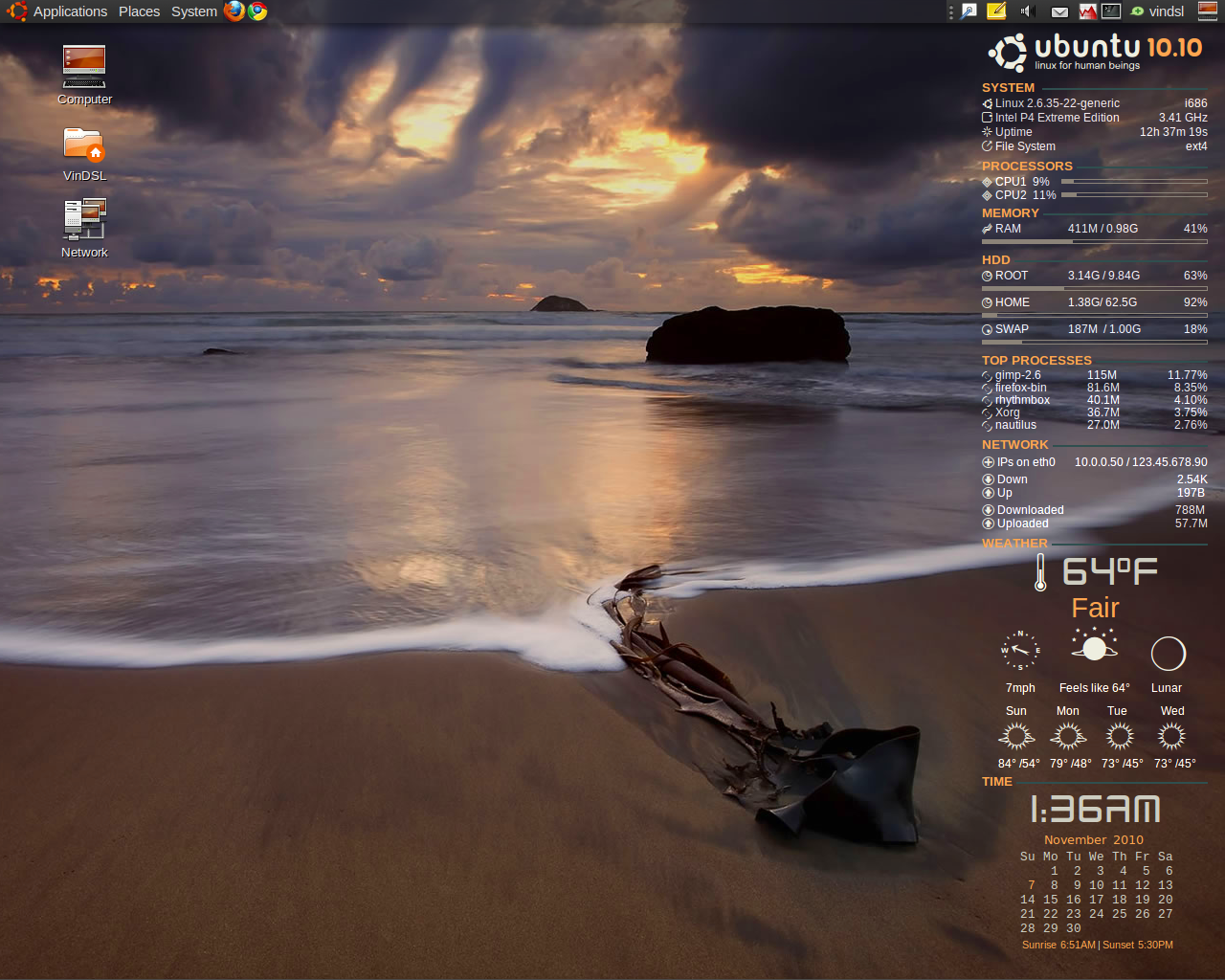Image resolution: width=1225 pixels, height=980 pixels.
Task: Open the Network icon on the desktop
Action: point(84,220)
